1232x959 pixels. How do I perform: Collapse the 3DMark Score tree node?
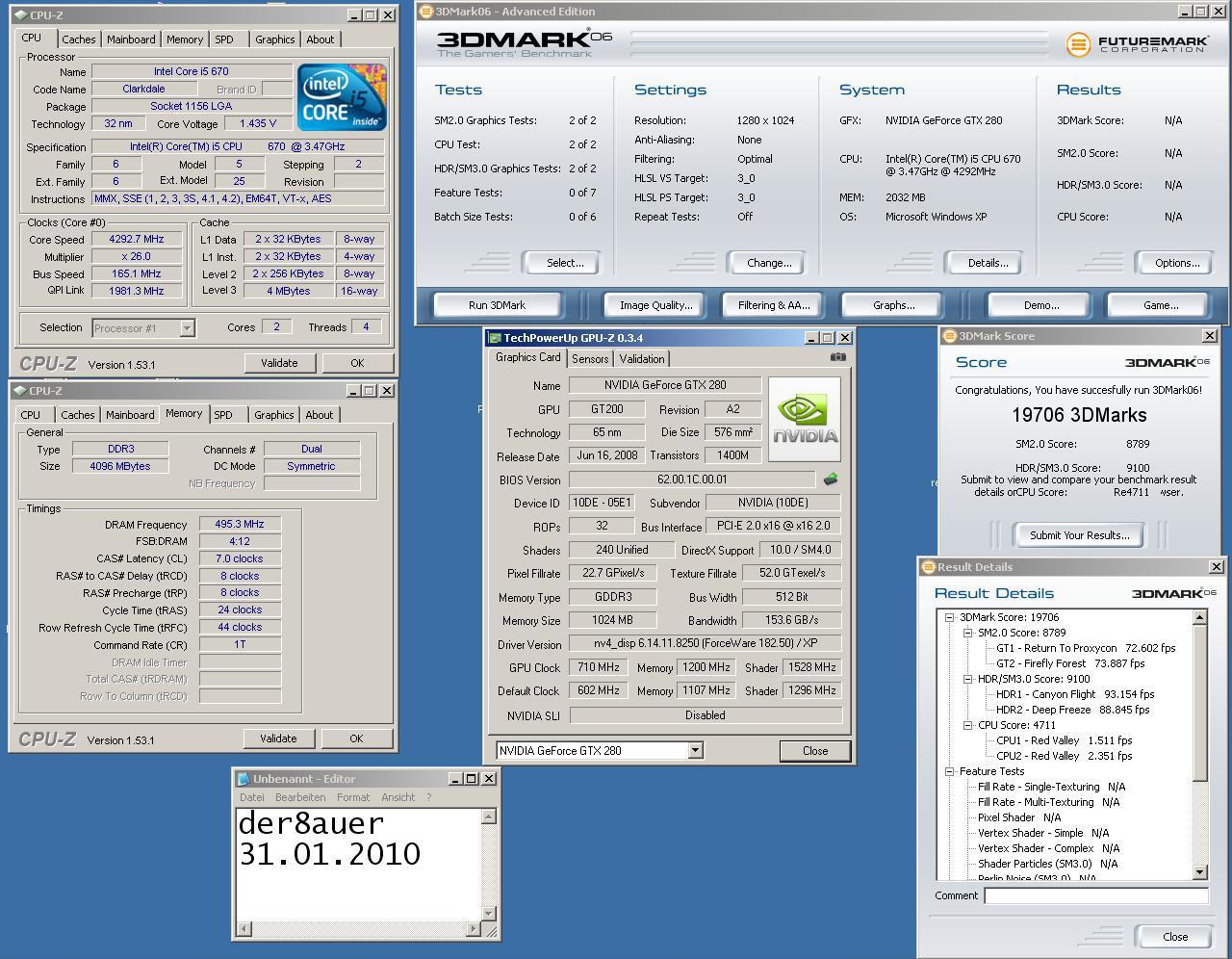[949, 617]
